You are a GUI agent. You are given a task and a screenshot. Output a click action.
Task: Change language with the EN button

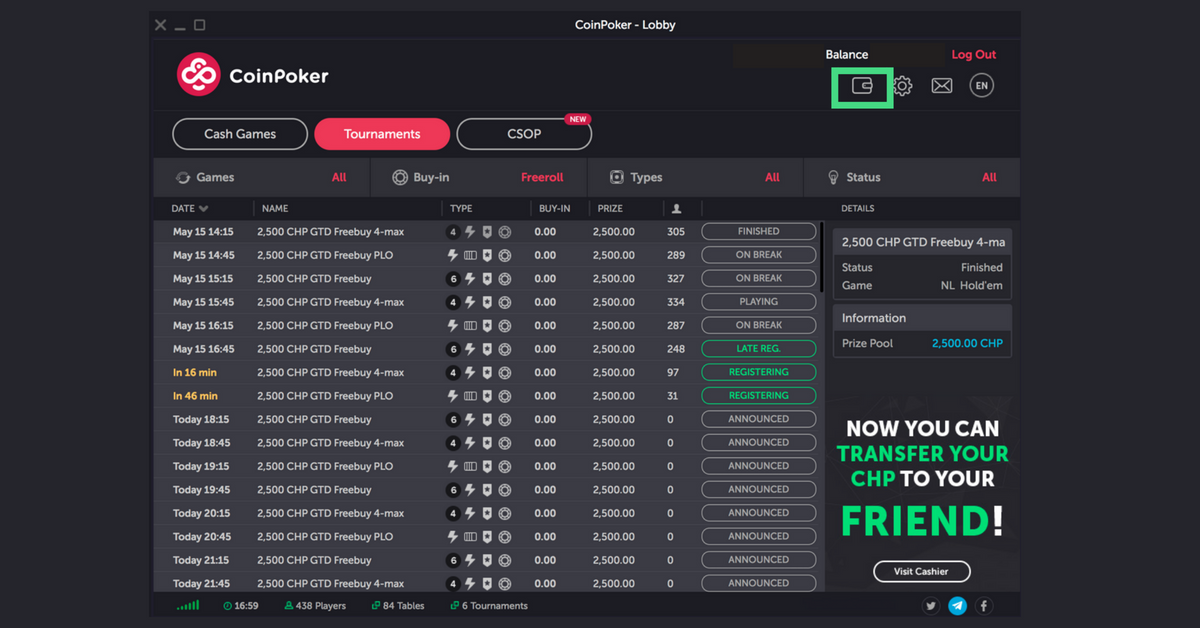click(x=982, y=86)
